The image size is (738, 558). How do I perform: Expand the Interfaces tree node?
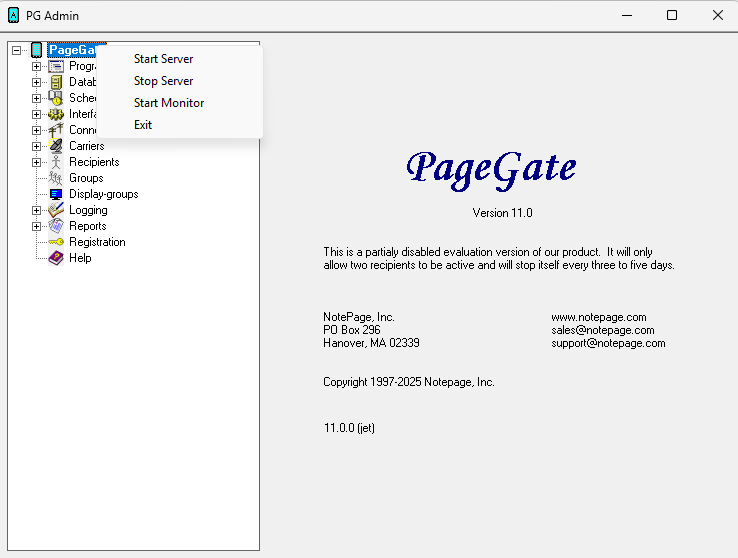[x=36, y=114]
